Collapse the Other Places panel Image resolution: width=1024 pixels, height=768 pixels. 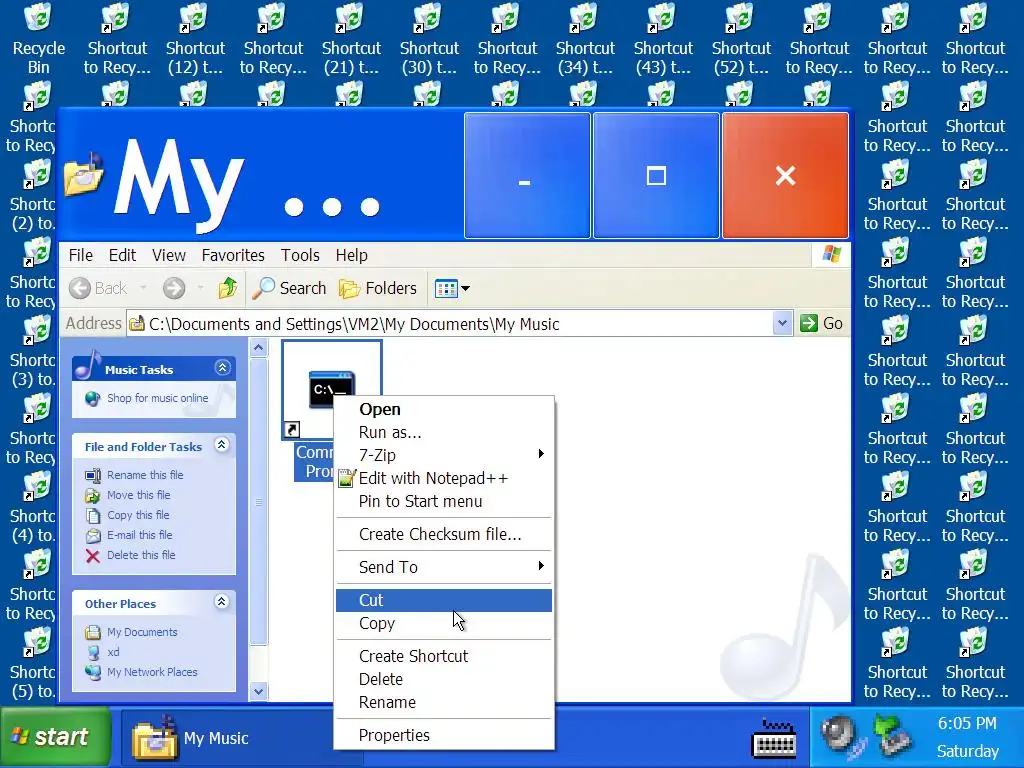222,602
